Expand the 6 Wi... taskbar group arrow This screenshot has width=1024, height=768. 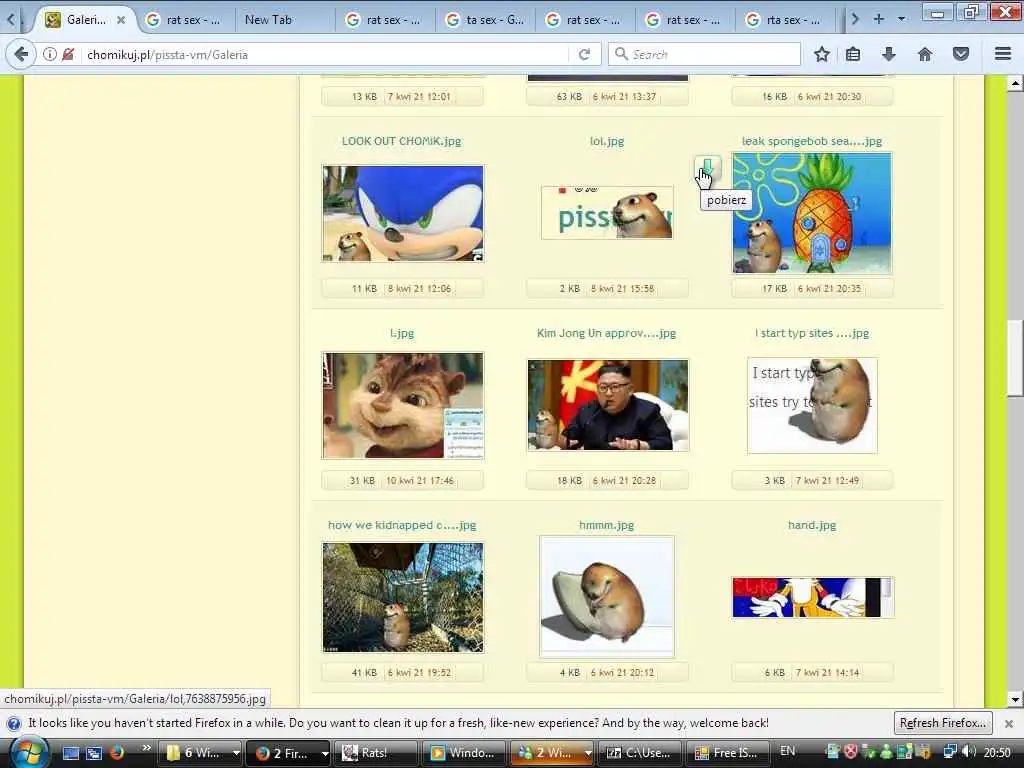click(x=236, y=753)
